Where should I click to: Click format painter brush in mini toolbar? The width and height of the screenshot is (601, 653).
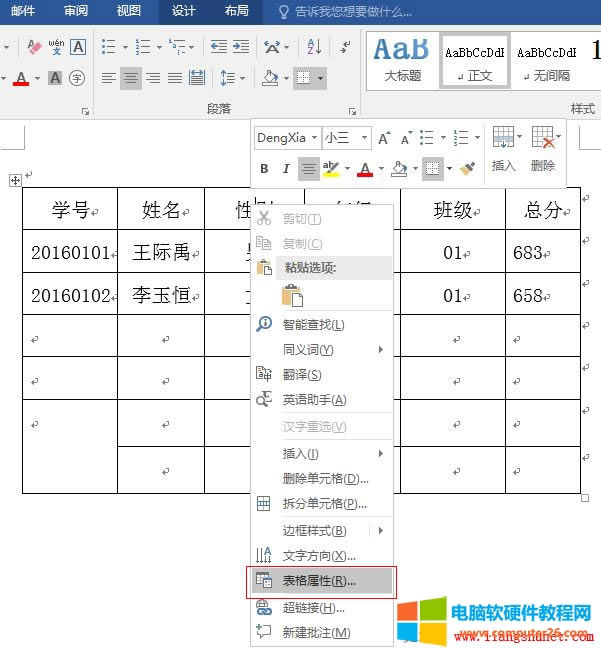(x=467, y=169)
